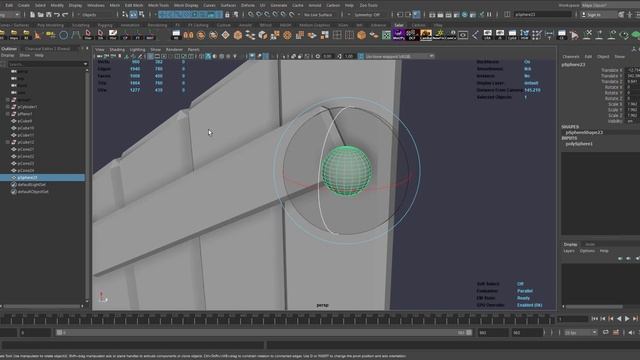This screenshot has width=640, height=360.
Task: Click the playback range slider bar
Action: (264, 333)
